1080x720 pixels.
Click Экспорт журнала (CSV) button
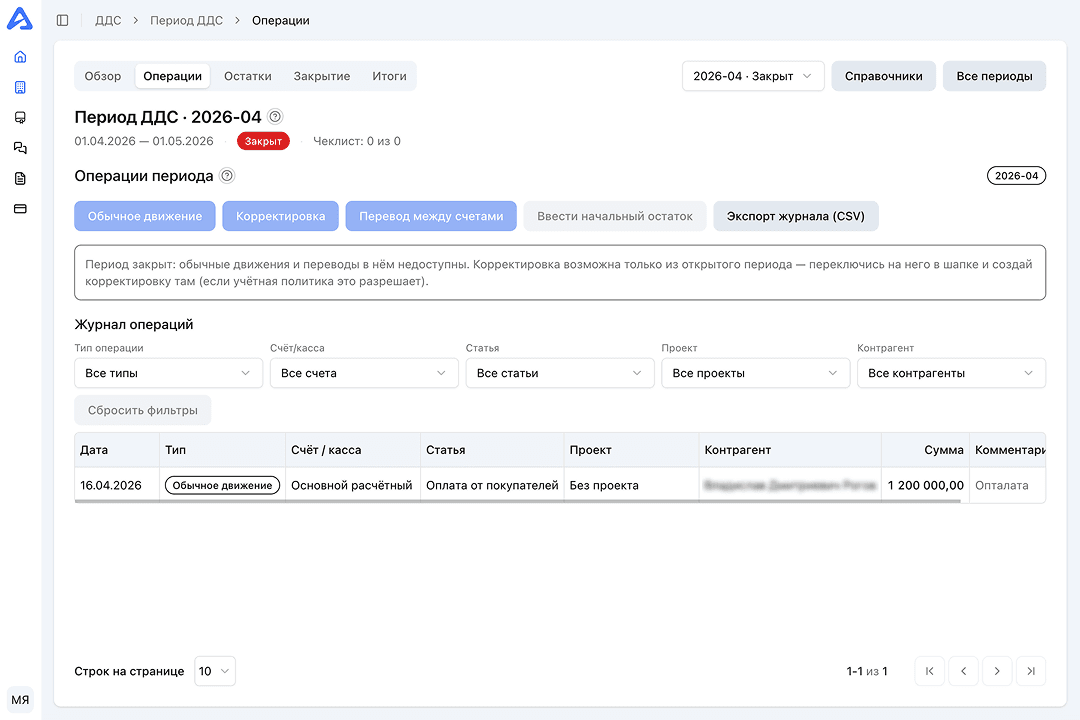tap(796, 216)
